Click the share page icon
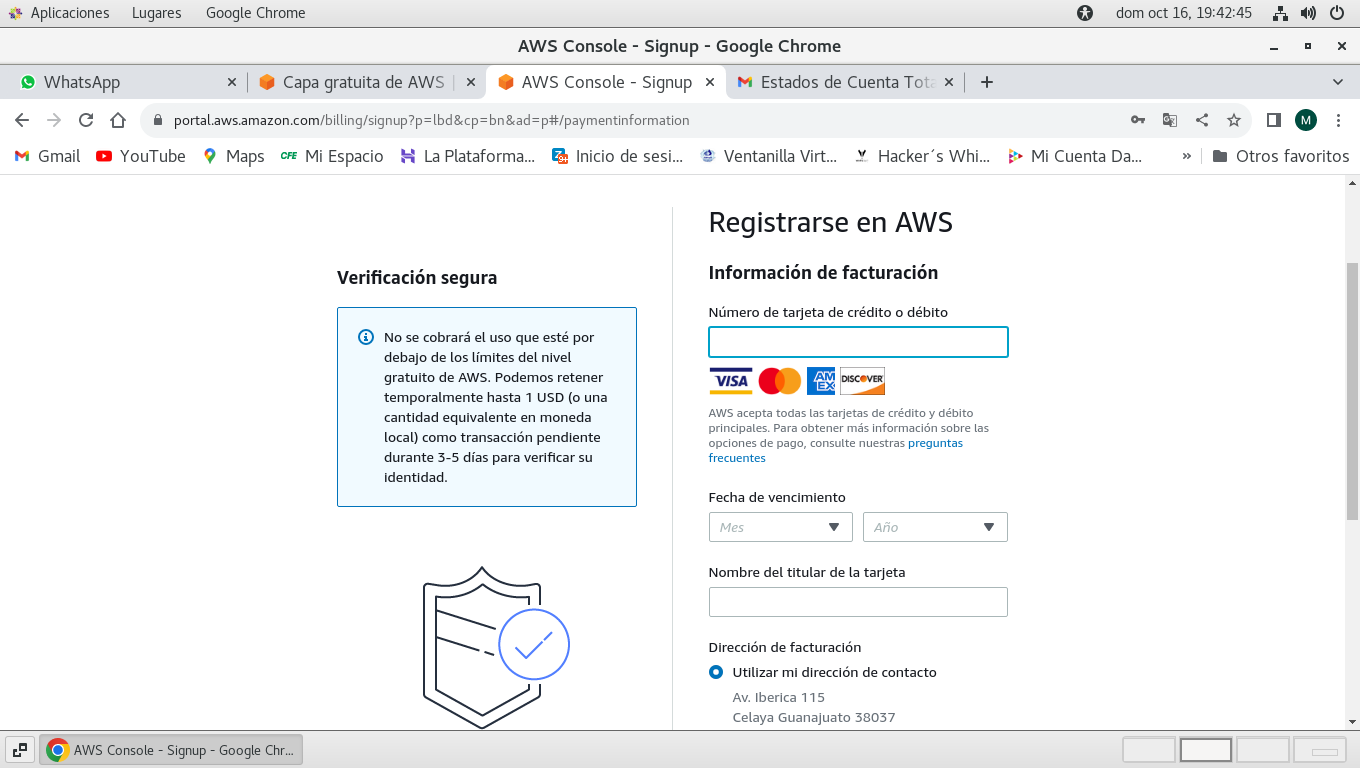1360x768 pixels. coord(1202,120)
